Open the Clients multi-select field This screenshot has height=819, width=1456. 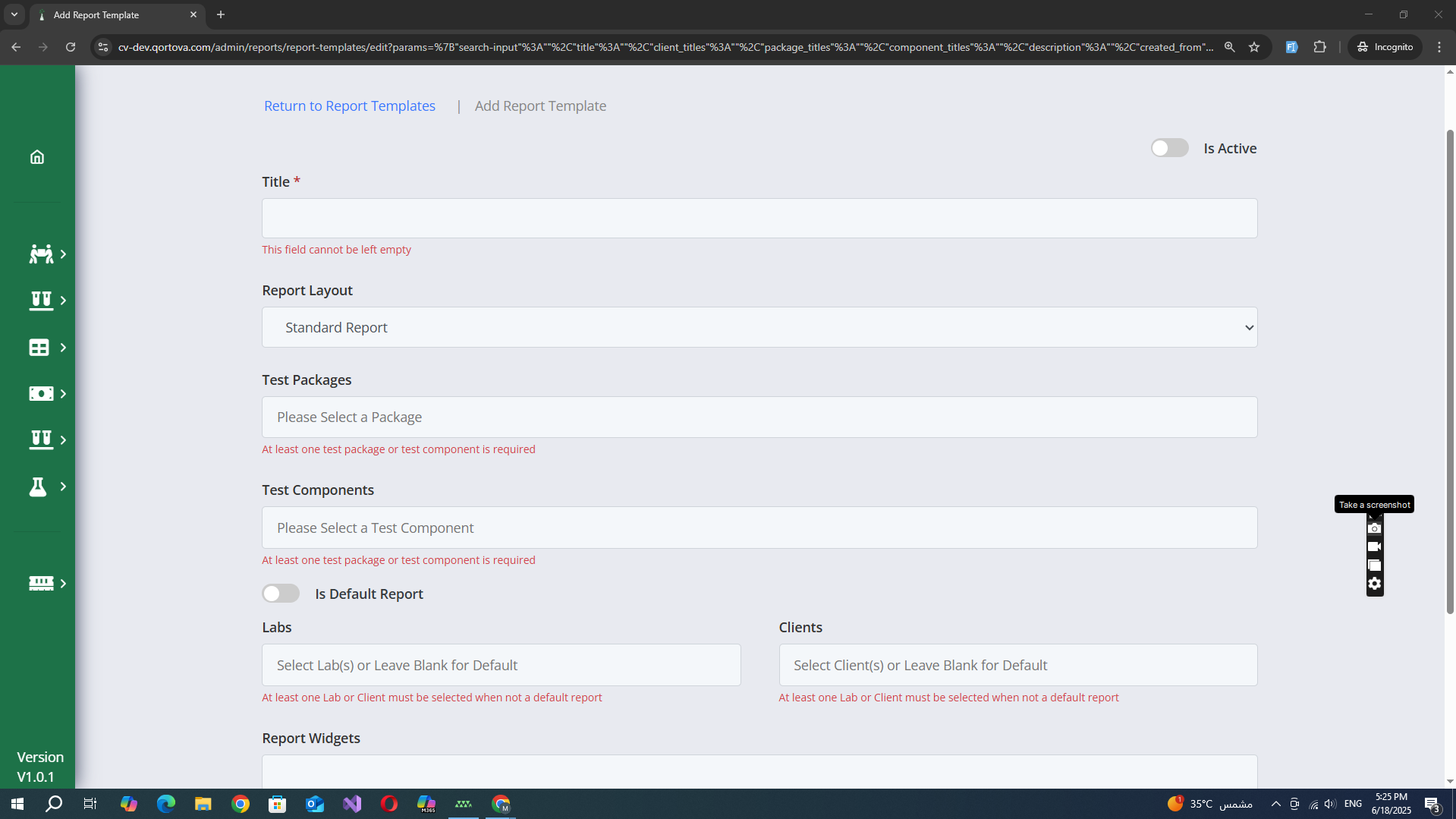point(1017,665)
